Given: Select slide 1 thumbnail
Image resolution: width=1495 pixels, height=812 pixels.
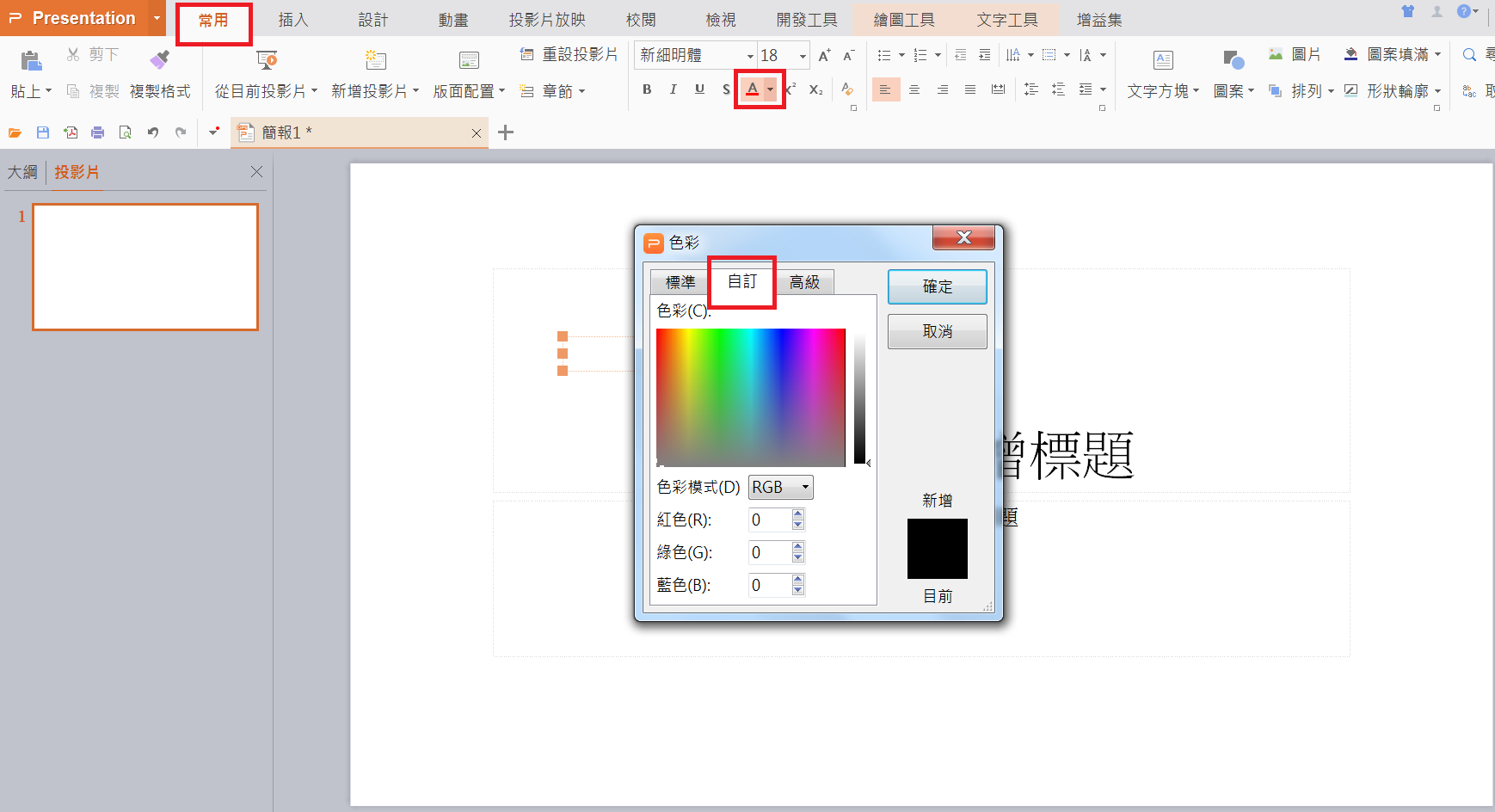Looking at the screenshot, I should 145,267.
